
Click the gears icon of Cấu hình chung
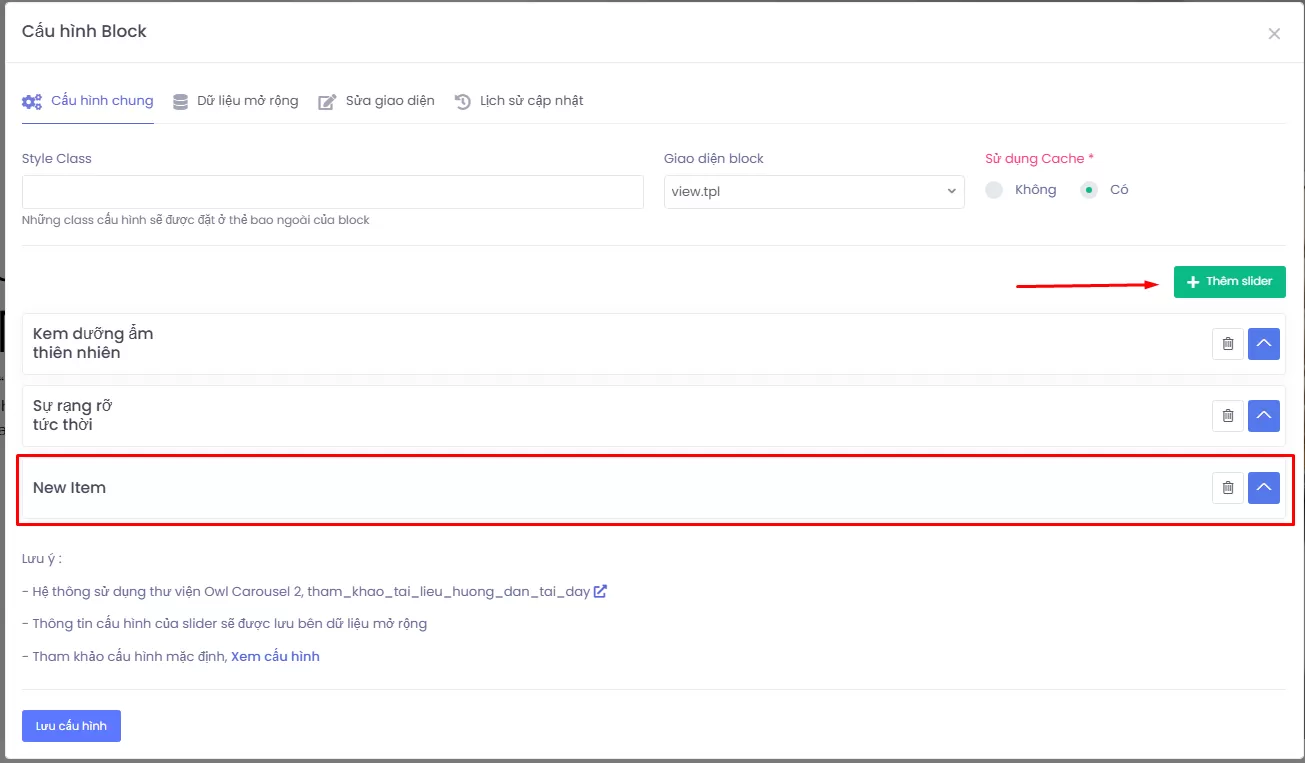[32, 101]
